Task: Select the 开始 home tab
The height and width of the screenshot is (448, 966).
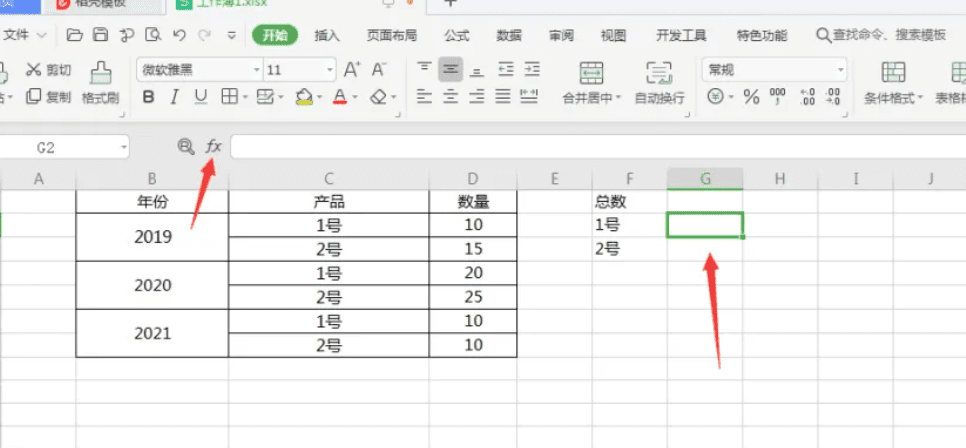Action: [275, 35]
